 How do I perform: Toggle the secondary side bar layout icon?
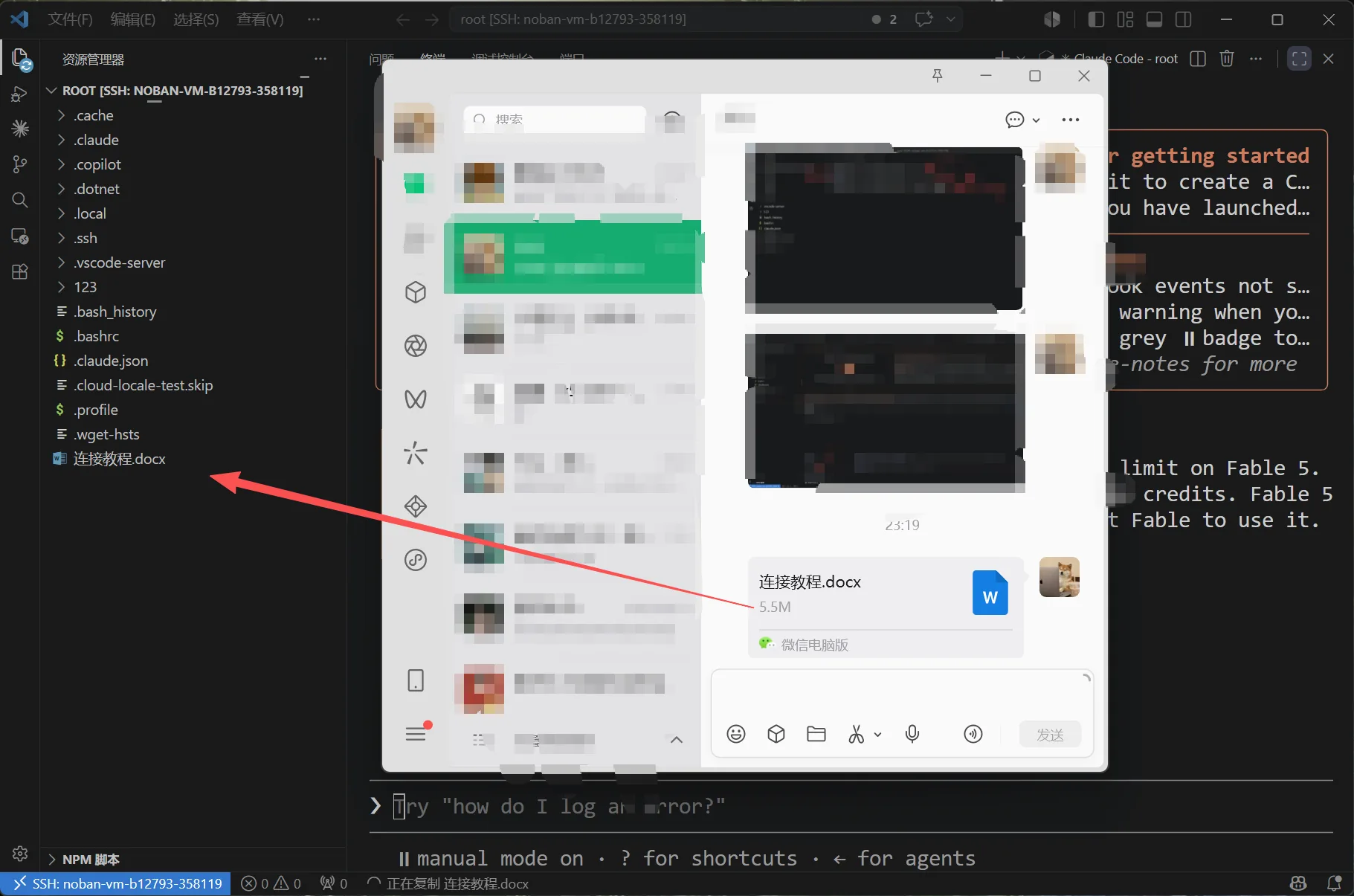[x=1183, y=19]
